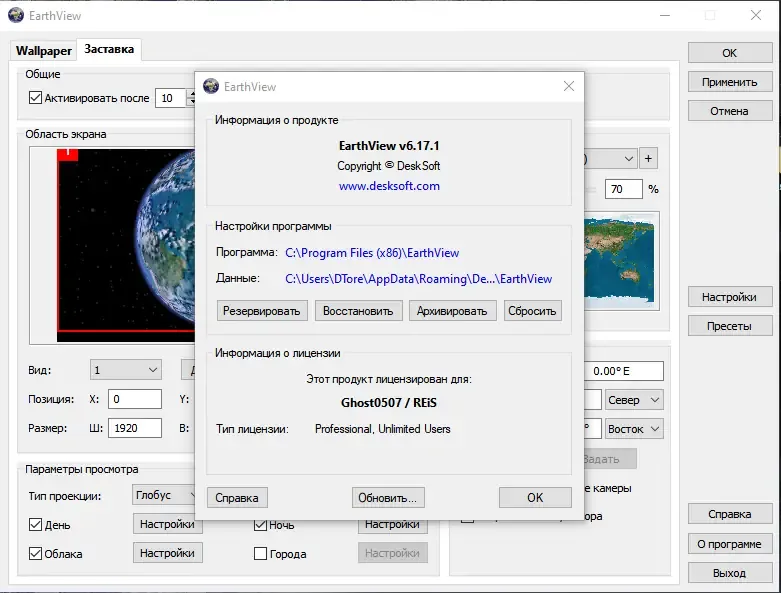Click the Позиция X input field
The height and width of the screenshot is (593, 781).
(134, 399)
